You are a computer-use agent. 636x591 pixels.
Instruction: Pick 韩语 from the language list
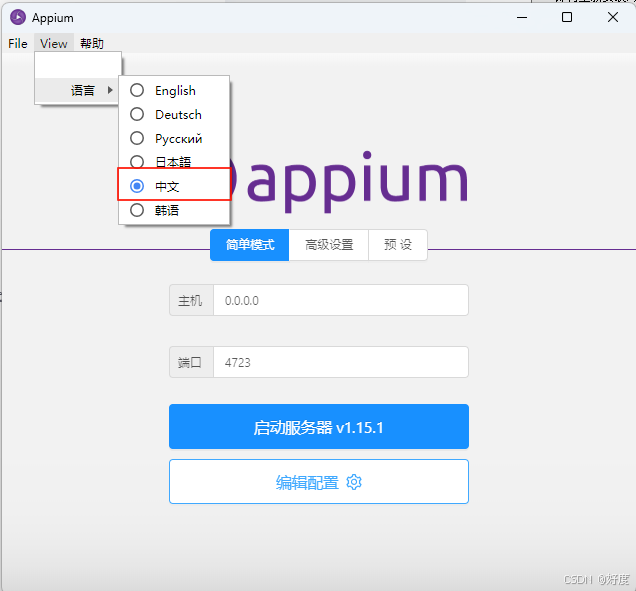point(174,210)
